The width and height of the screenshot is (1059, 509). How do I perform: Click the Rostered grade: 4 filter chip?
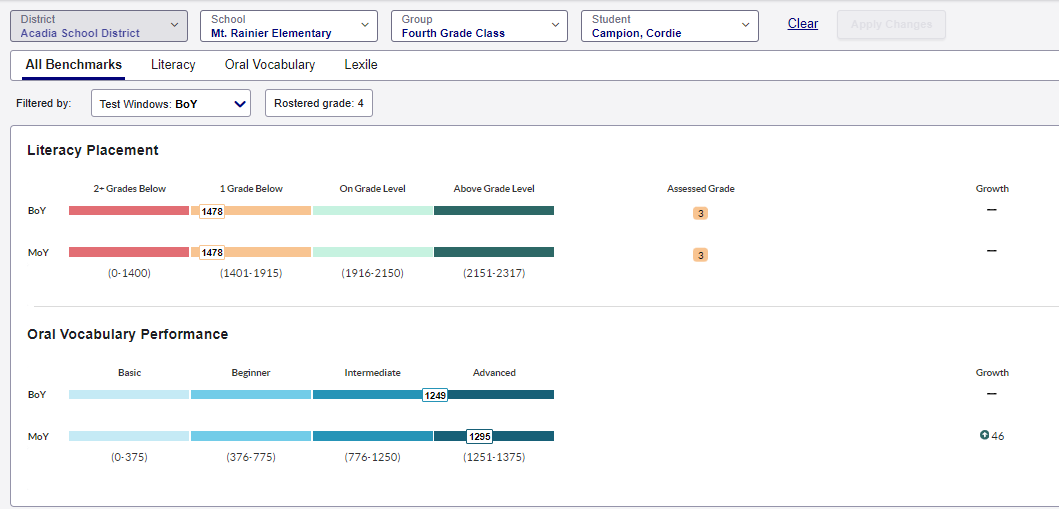318,103
